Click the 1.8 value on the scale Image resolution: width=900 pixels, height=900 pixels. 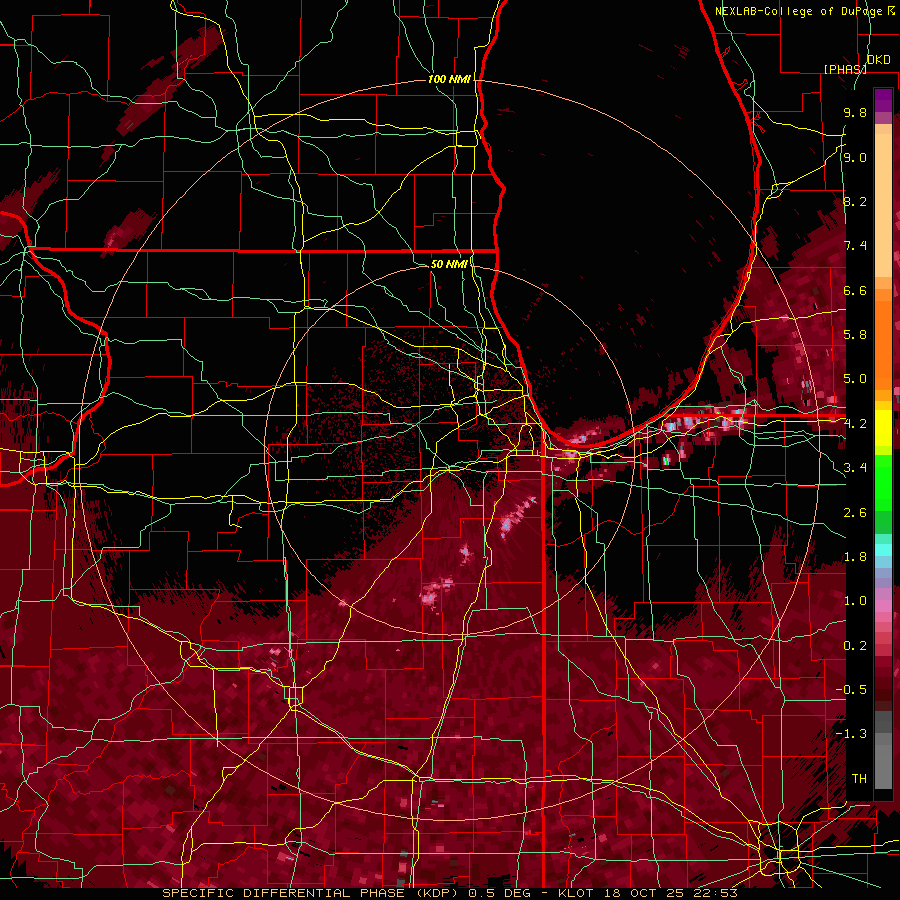pos(855,557)
